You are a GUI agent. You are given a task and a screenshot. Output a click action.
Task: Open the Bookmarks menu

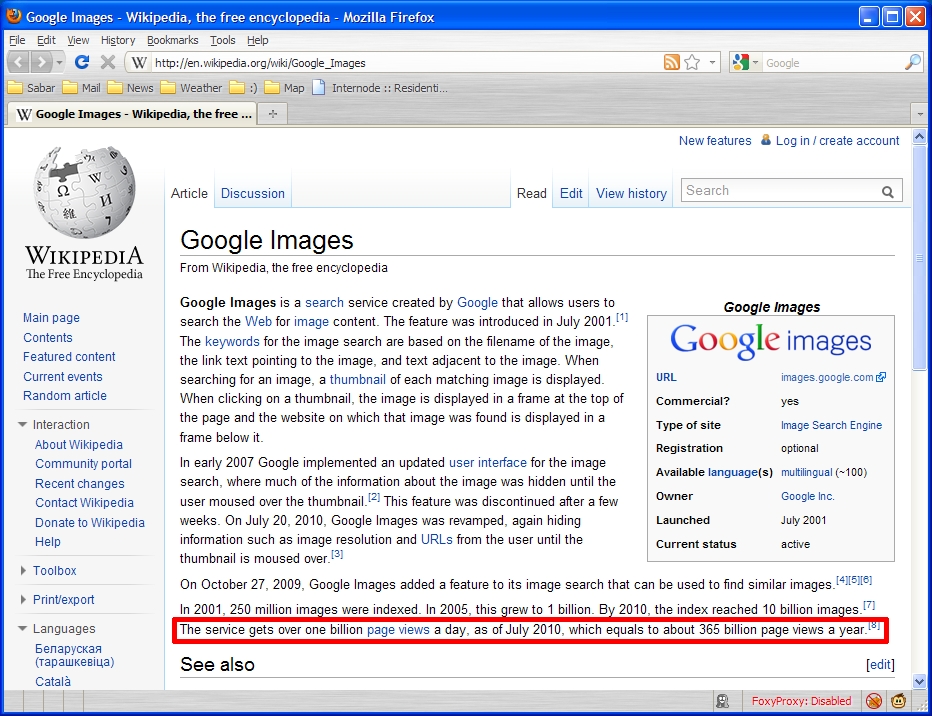pos(172,40)
